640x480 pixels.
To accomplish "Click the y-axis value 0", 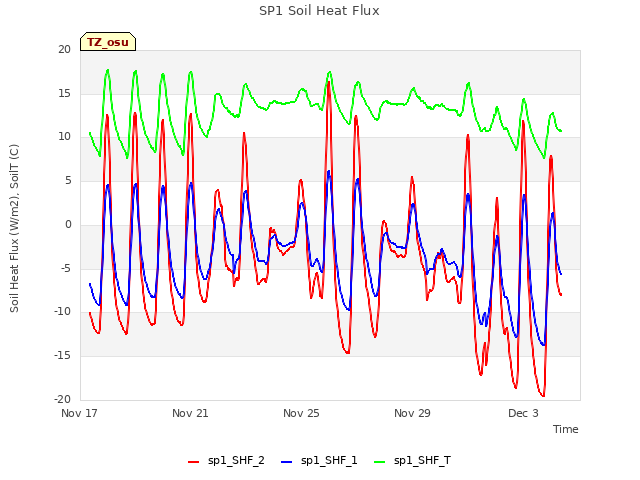I will (x=68, y=224).
